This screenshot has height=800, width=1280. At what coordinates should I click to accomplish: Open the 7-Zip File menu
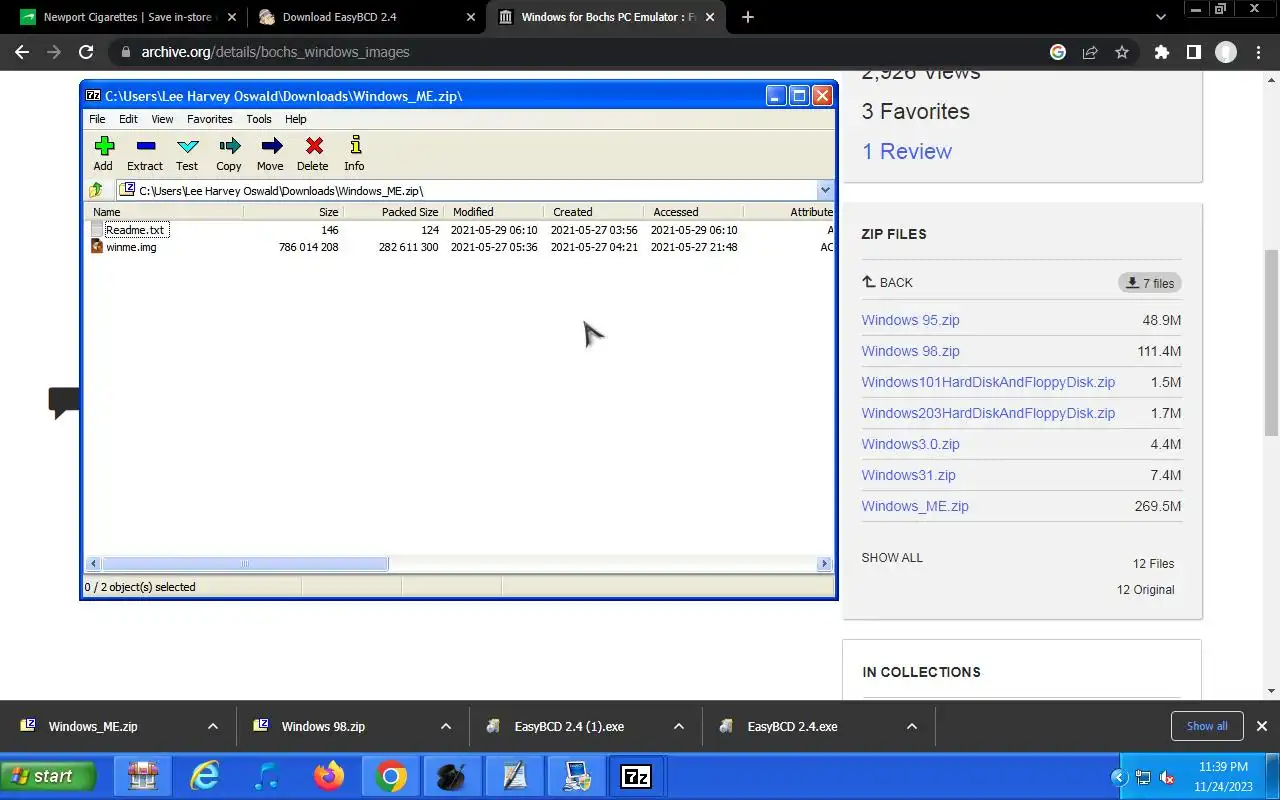(97, 119)
